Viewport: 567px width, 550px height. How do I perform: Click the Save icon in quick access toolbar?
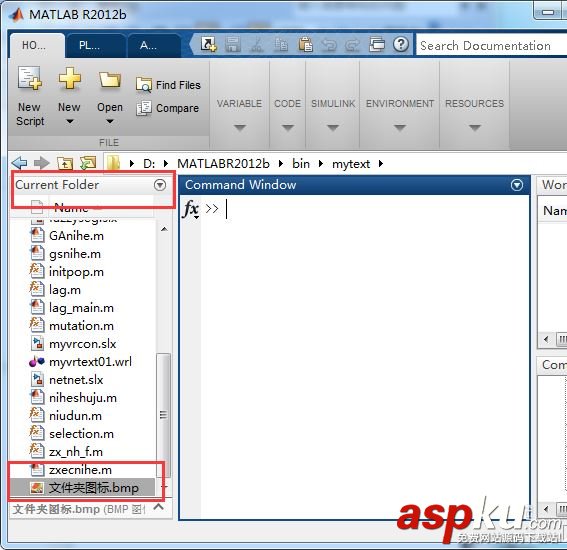233,44
